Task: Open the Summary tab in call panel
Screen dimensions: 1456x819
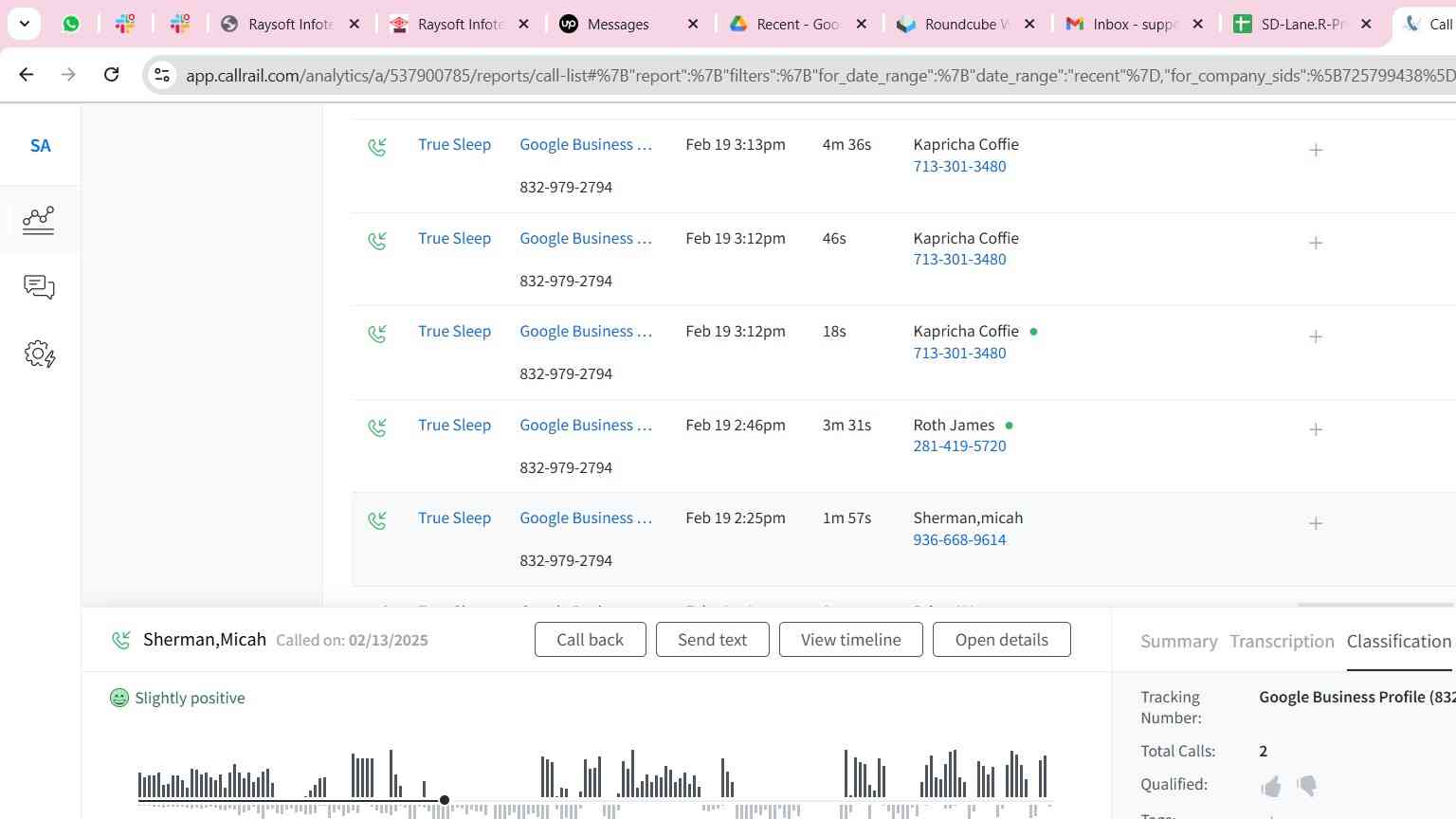Action: tap(1178, 642)
